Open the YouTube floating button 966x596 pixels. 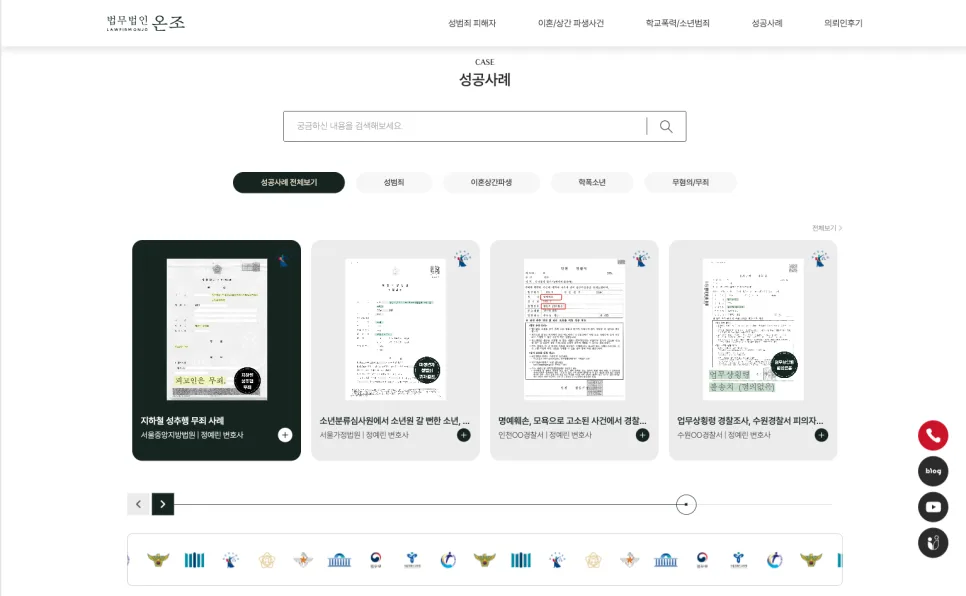point(933,507)
